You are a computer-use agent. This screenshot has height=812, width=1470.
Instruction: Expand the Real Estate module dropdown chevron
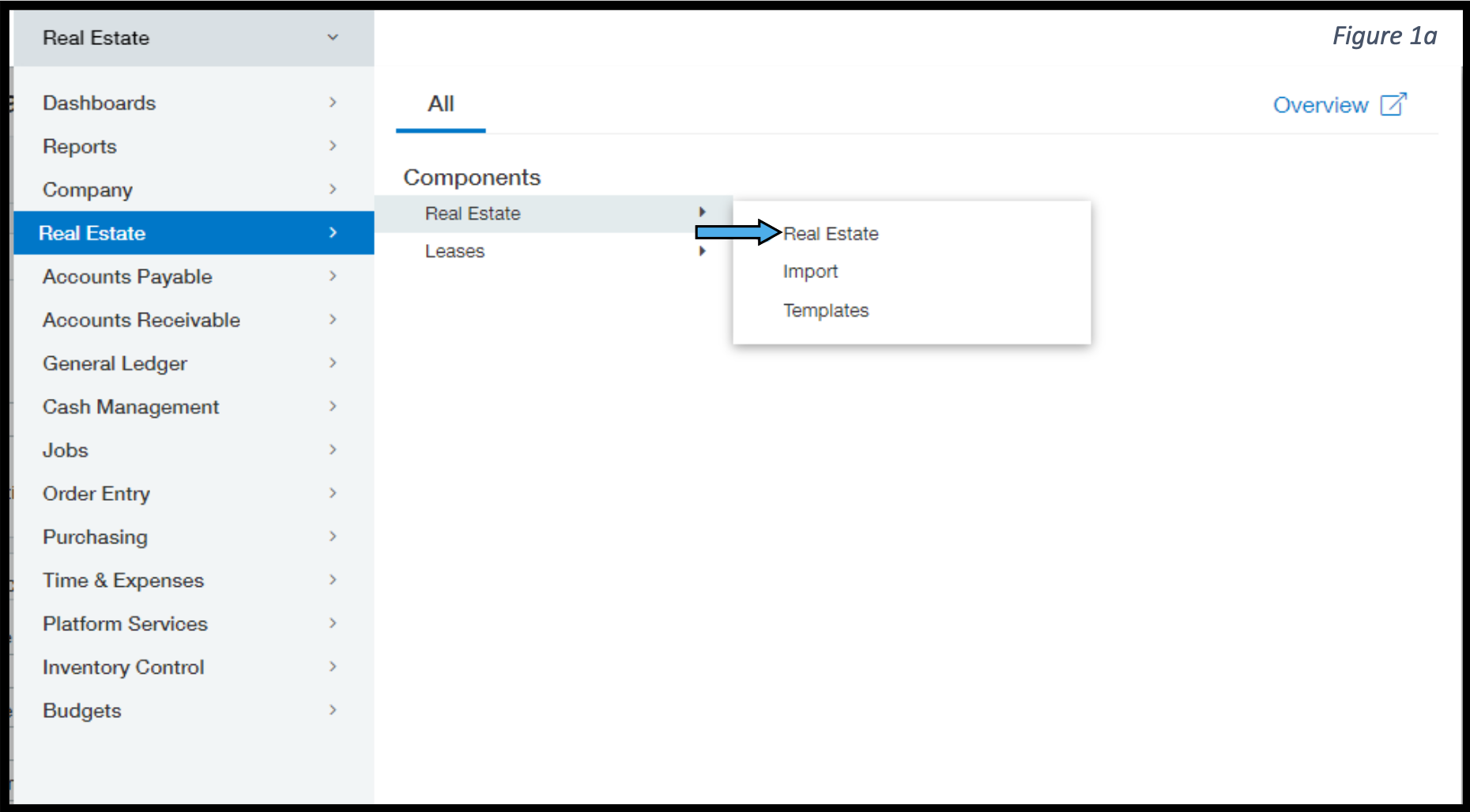pyautogui.click(x=333, y=37)
